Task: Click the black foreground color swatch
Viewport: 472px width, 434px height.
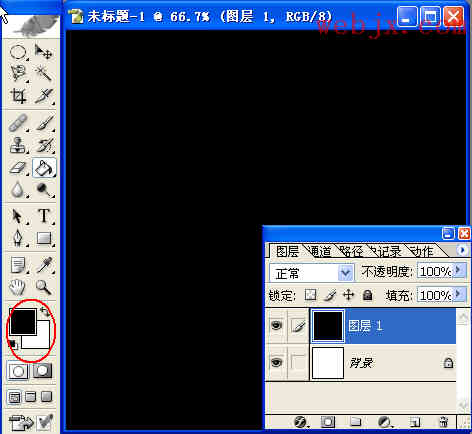Action: coord(23,321)
